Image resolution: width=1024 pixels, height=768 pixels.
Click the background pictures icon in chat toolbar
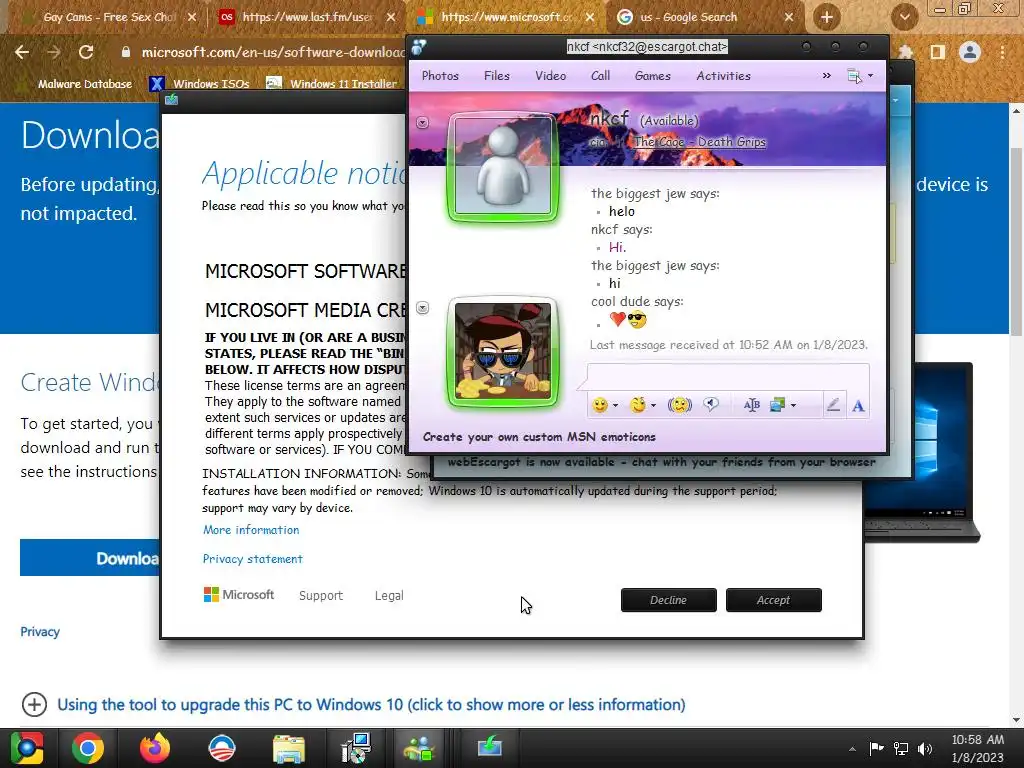pos(777,405)
